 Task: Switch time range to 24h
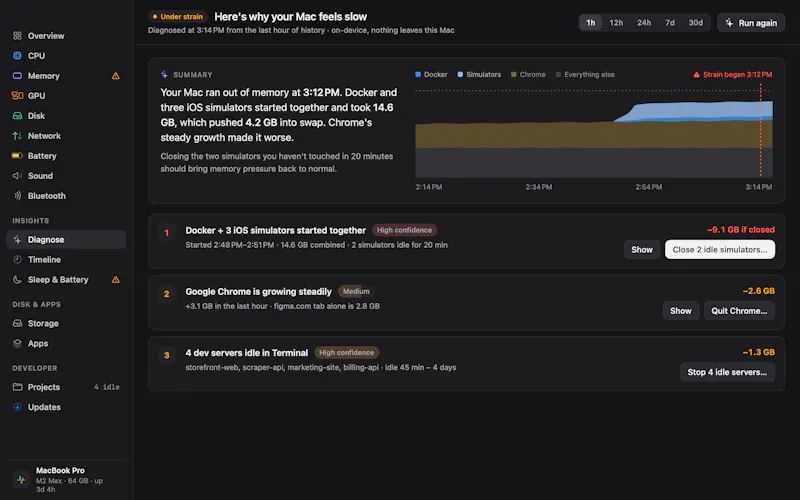[644, 23]
